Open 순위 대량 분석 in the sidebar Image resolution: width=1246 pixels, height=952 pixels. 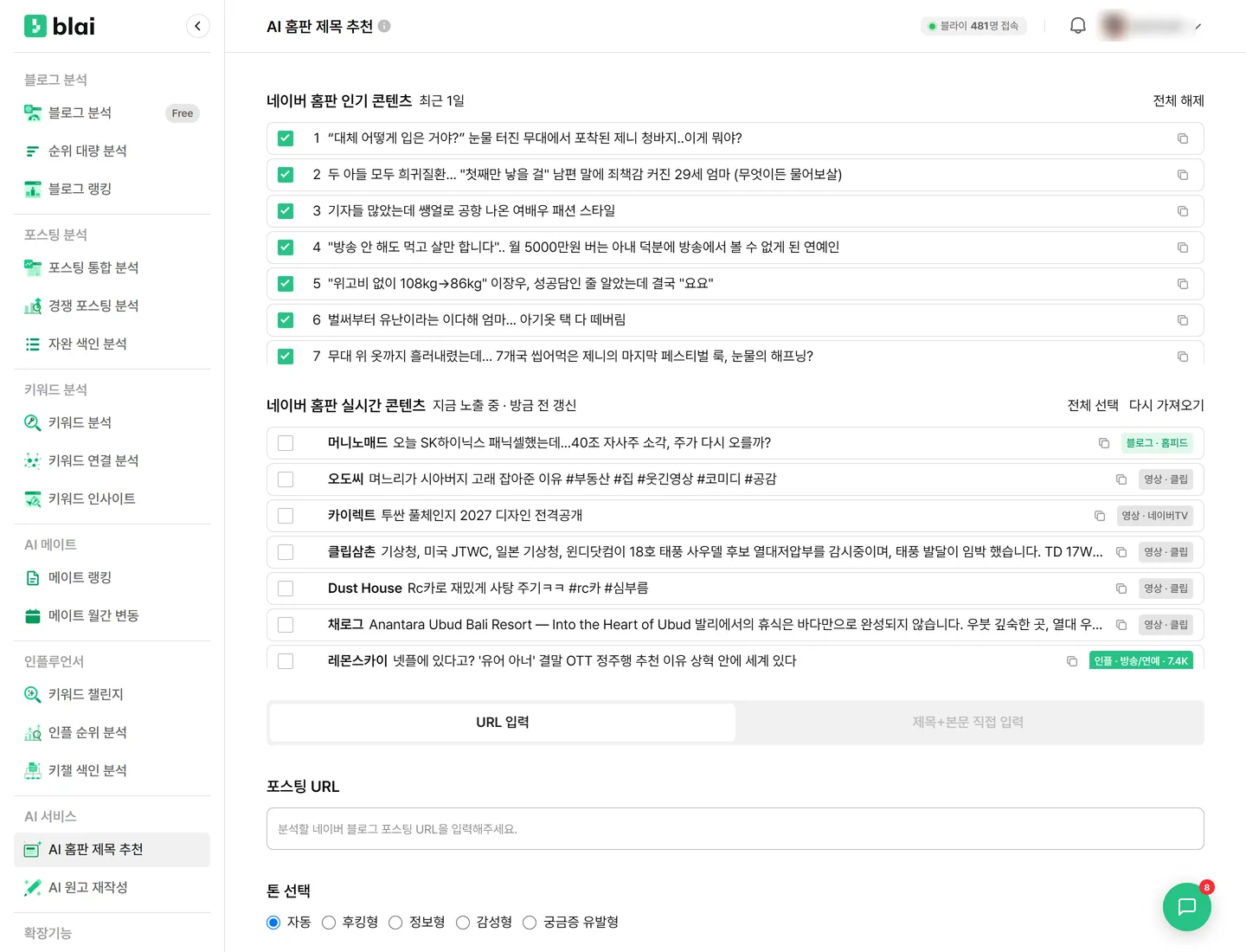pos(112,151)
